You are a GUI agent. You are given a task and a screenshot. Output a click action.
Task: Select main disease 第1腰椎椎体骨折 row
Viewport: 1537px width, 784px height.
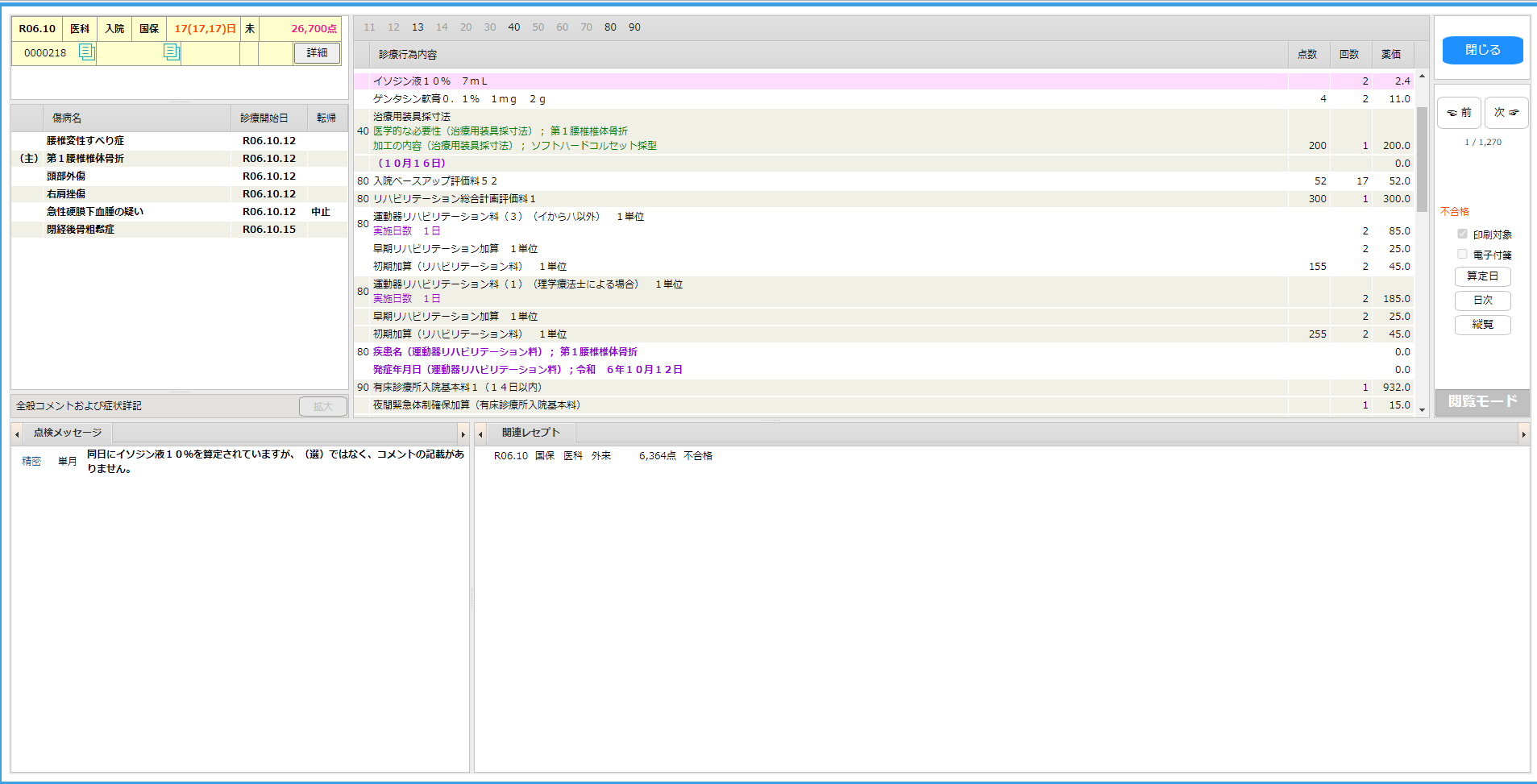pyautogui.click(x=180, y=159)
